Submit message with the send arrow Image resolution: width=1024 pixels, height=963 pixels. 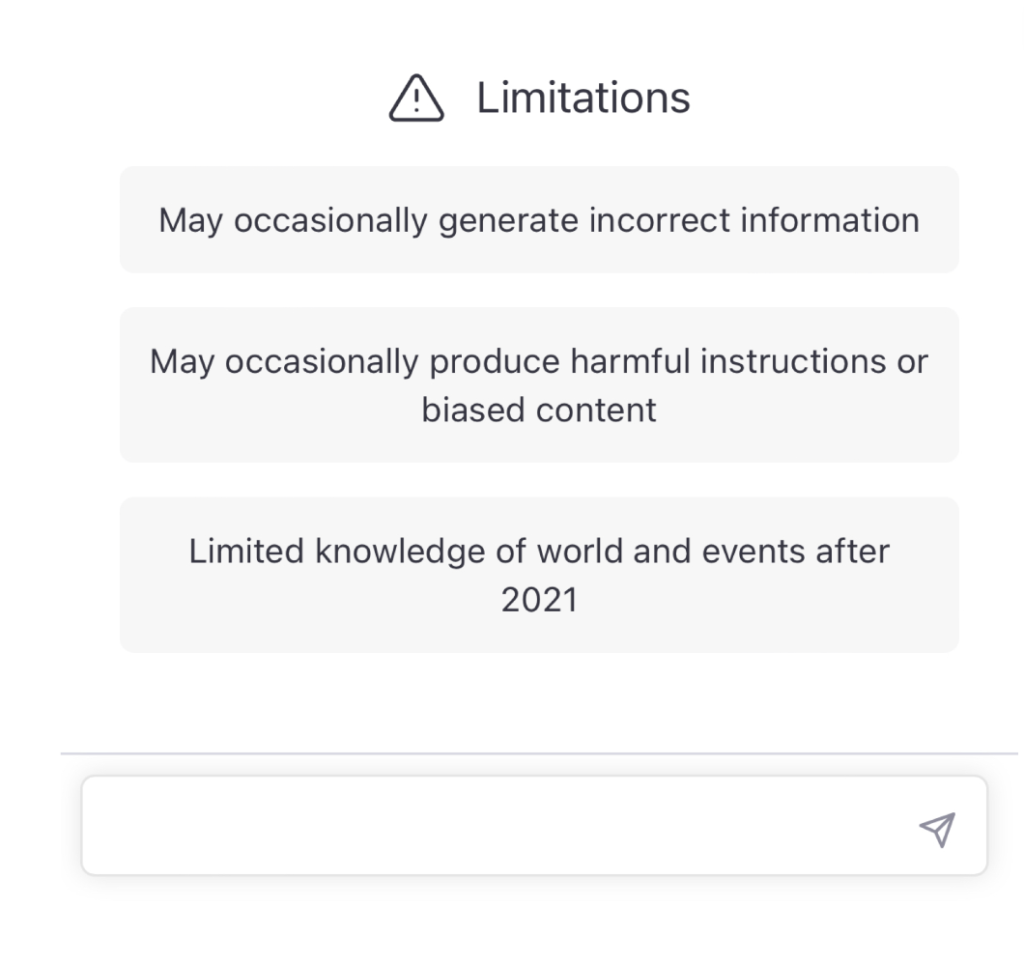(x=937, y=829)
